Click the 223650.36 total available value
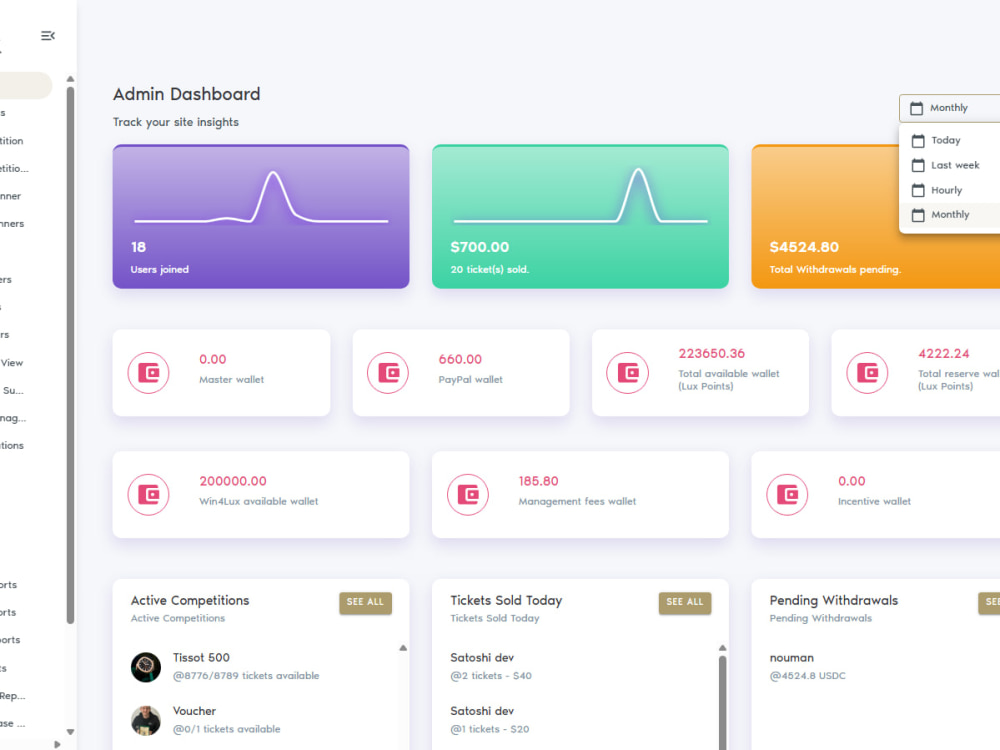 tap(711, 353)
